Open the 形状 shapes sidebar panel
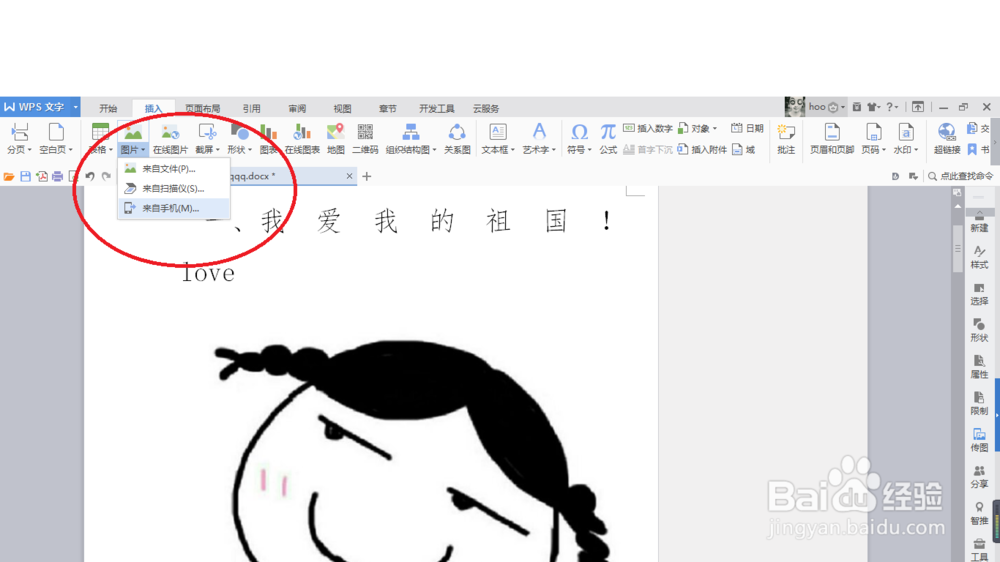 tap(979, 330)
